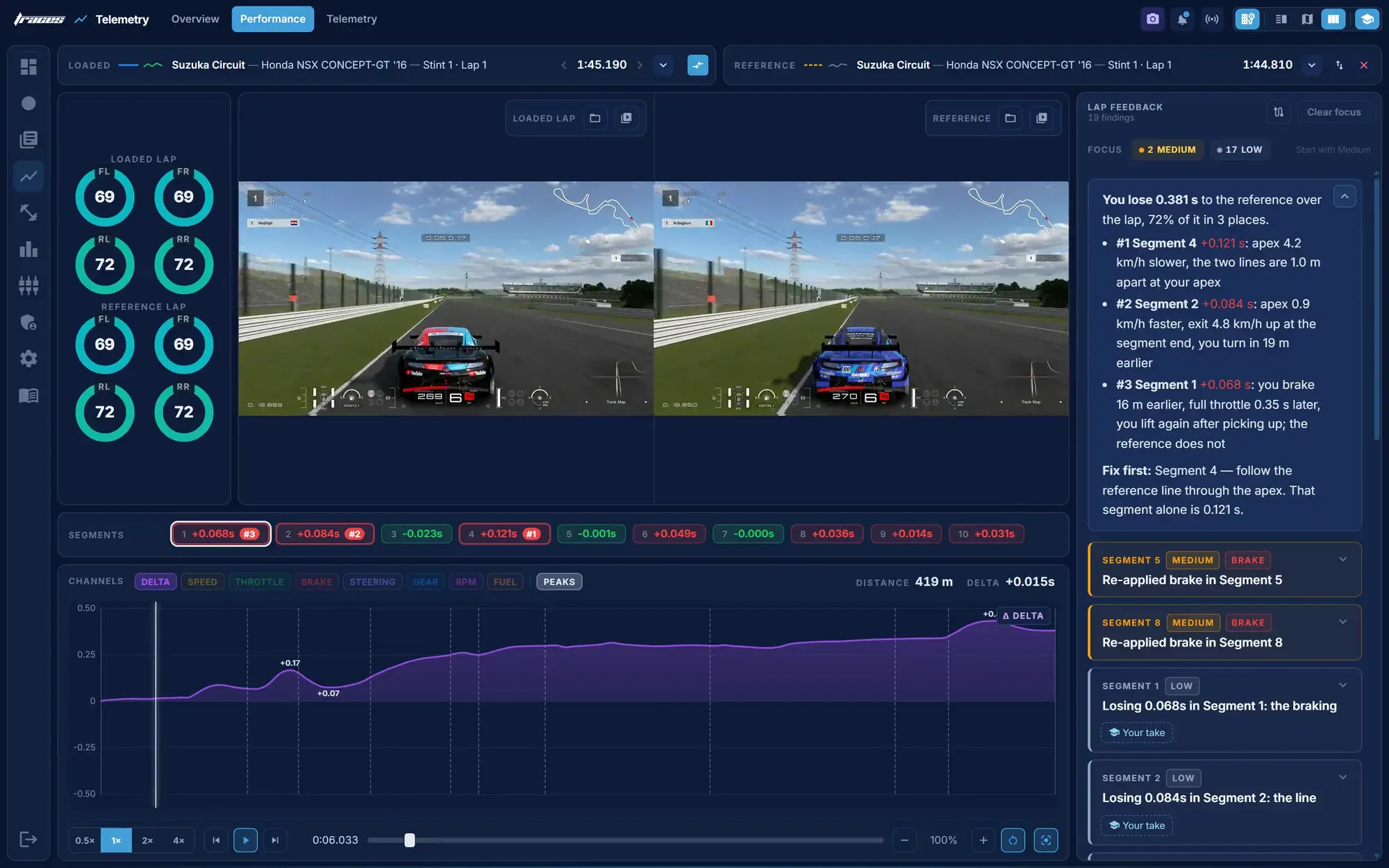Image resolution: width=1389 pixels, height=868 pixels.
Task: Click Your take under Segment 2
Action: pyautogui.click(x=1137, y=825)
